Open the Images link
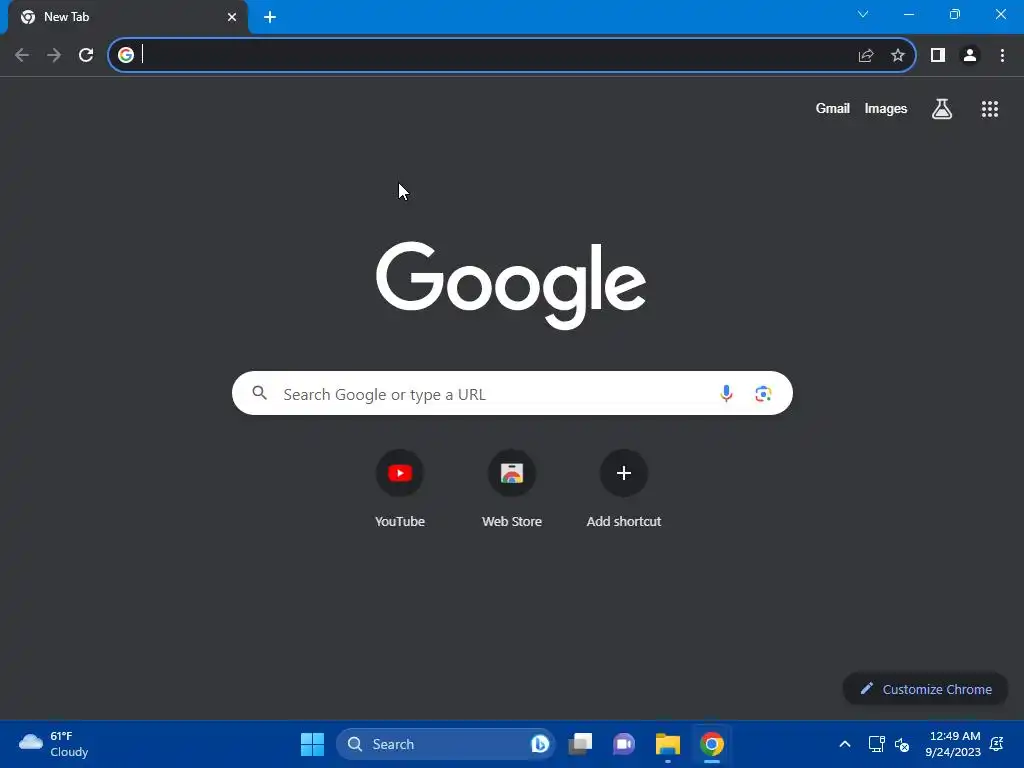Viewport: 1024px width, 768px height. [886, 108]
